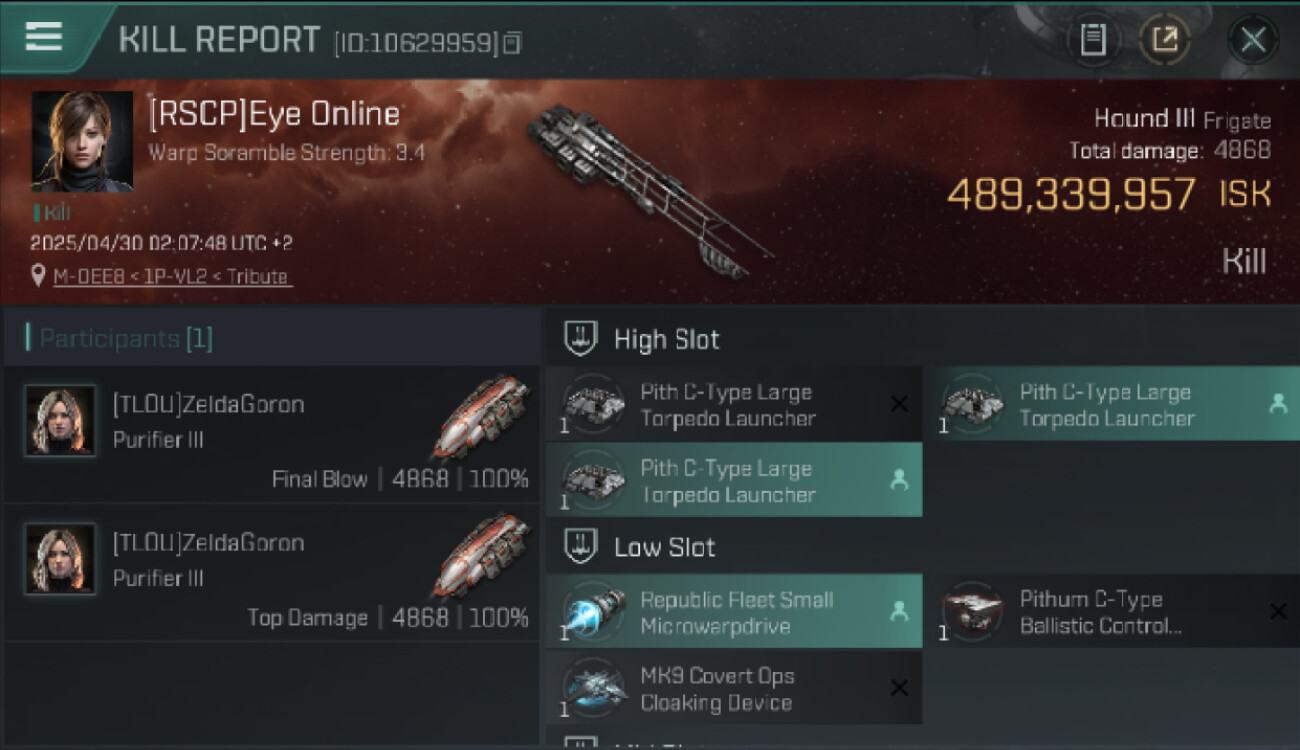Viewport: 1300px width, 750px height.
Task: Click the Hound III ship image
Action: pos(650,190)
